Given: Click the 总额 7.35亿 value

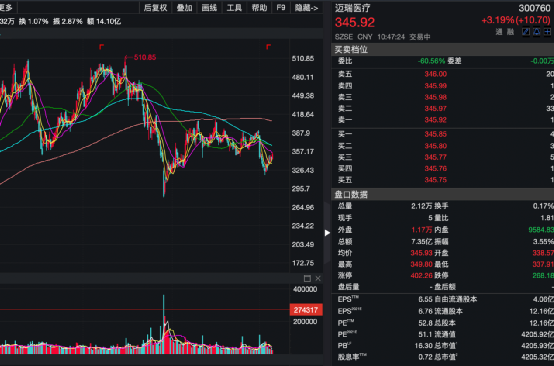Looking at the screenshot, I should point(422,242).
